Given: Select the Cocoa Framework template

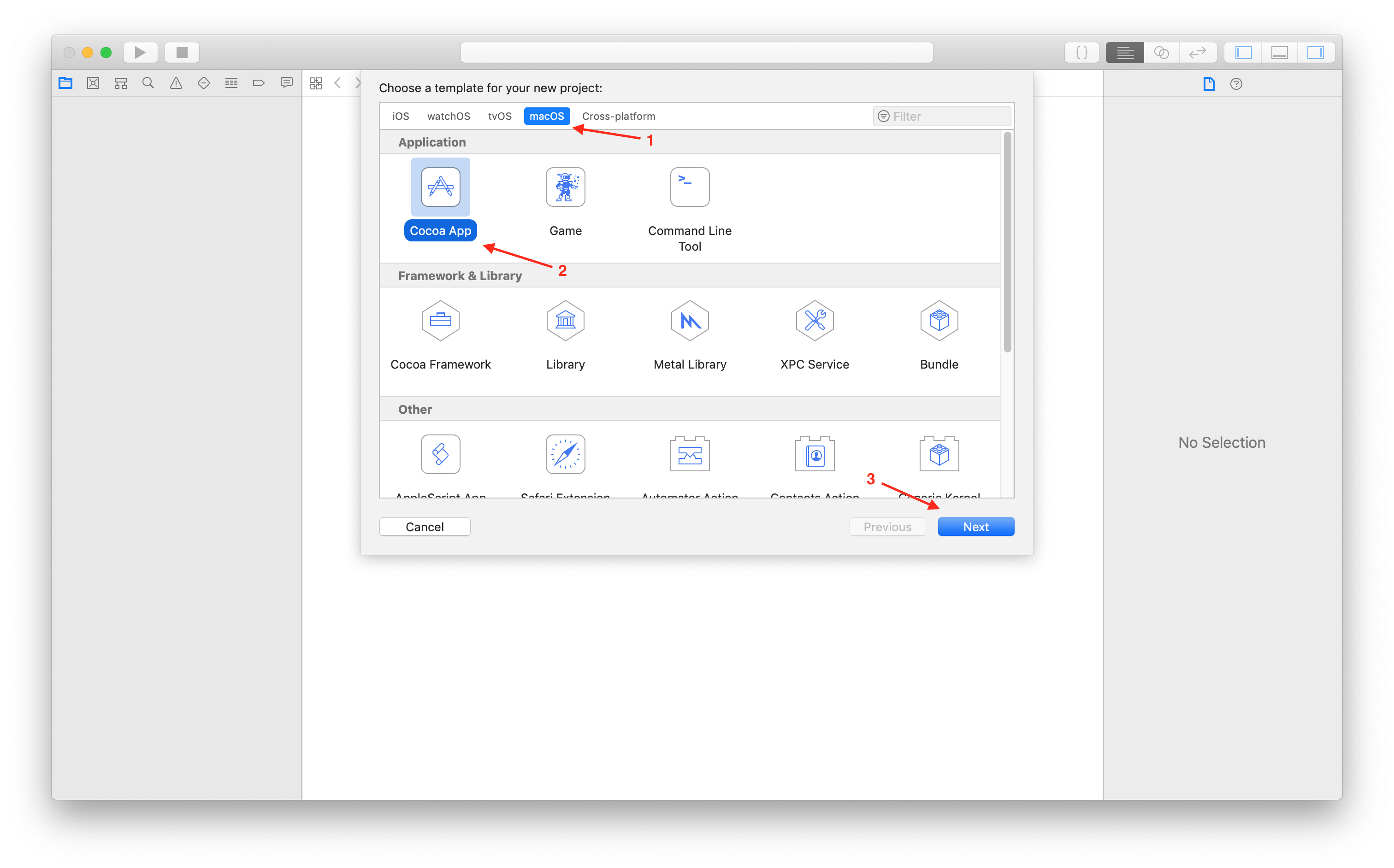Looking at the screenshot, I should click(x=440, y=321).
